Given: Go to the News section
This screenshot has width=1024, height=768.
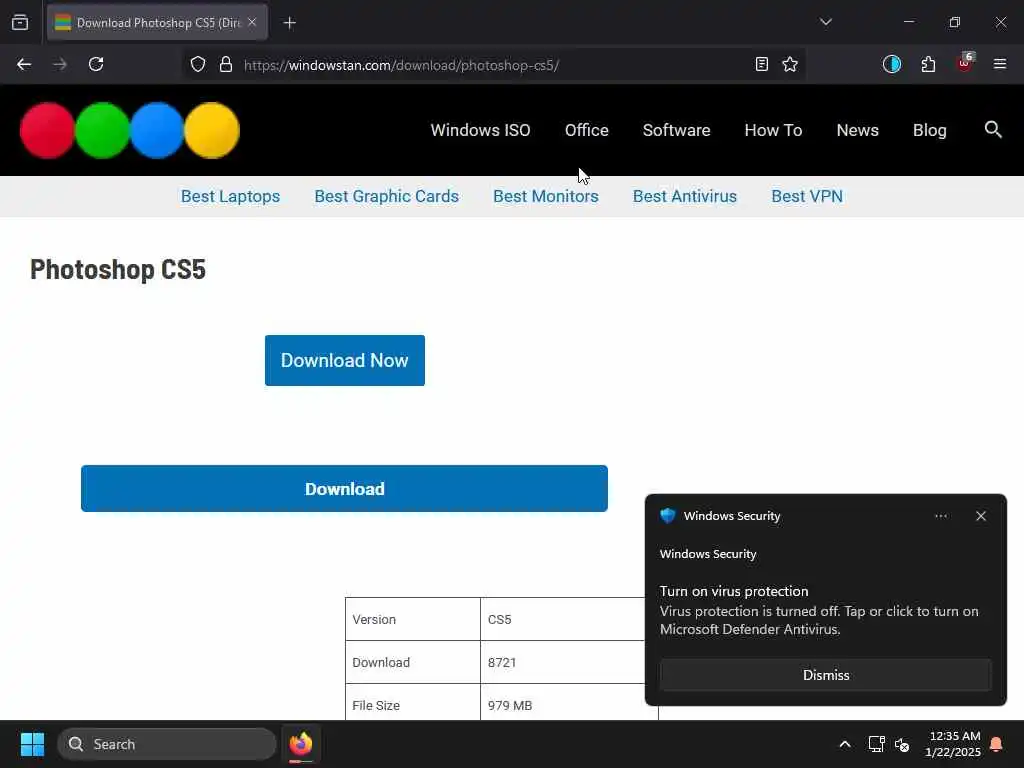Looking at the screenshot, I should point(857,130).
